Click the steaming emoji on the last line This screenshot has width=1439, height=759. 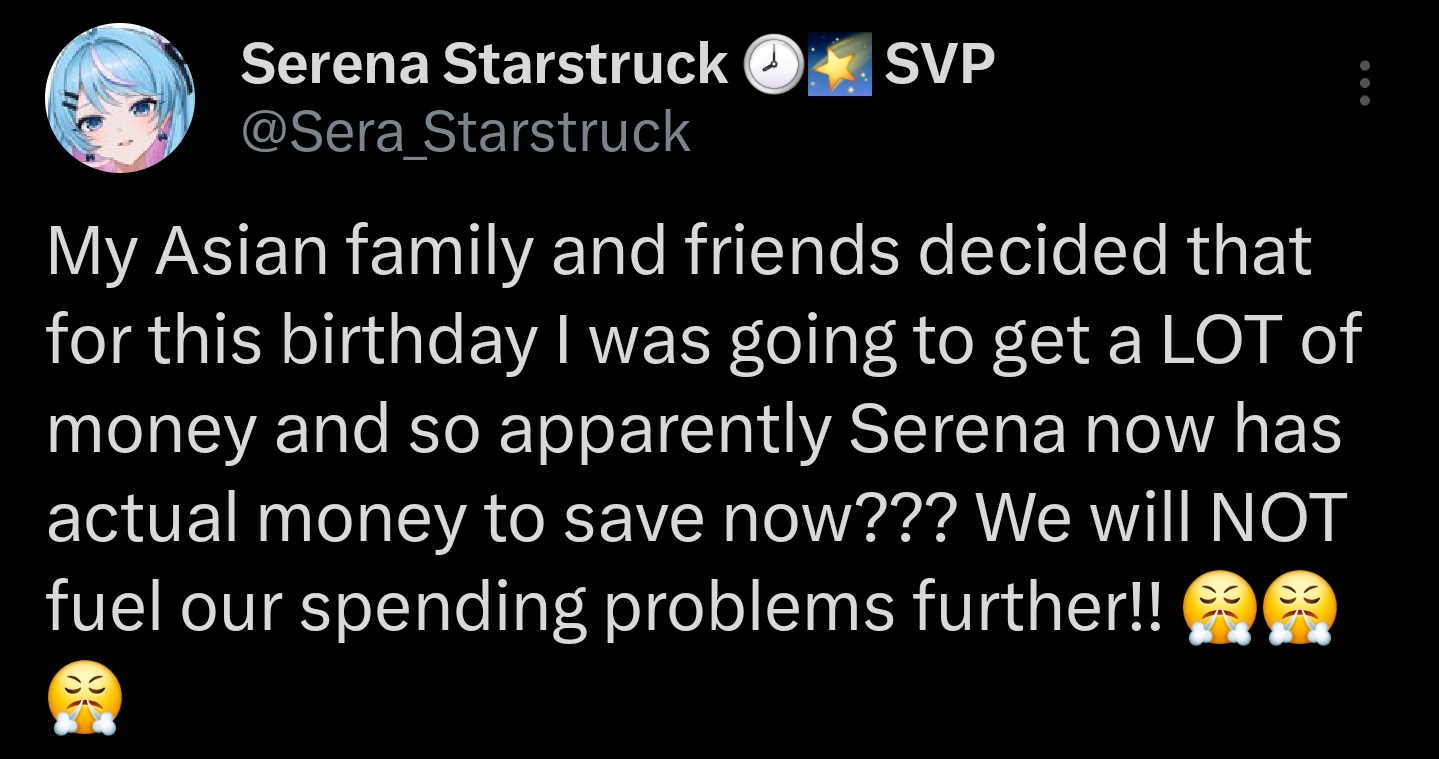pos(85,698)
